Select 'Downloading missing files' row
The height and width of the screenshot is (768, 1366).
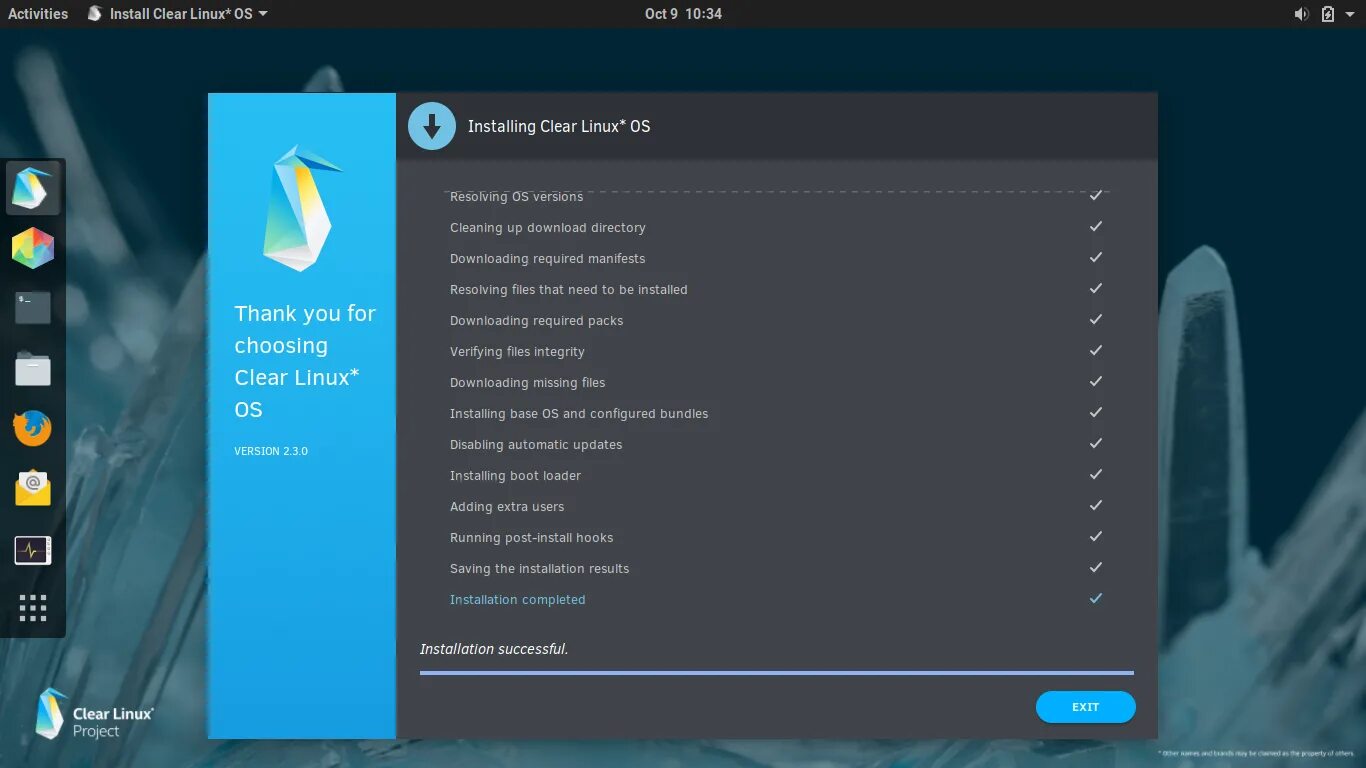777,383
